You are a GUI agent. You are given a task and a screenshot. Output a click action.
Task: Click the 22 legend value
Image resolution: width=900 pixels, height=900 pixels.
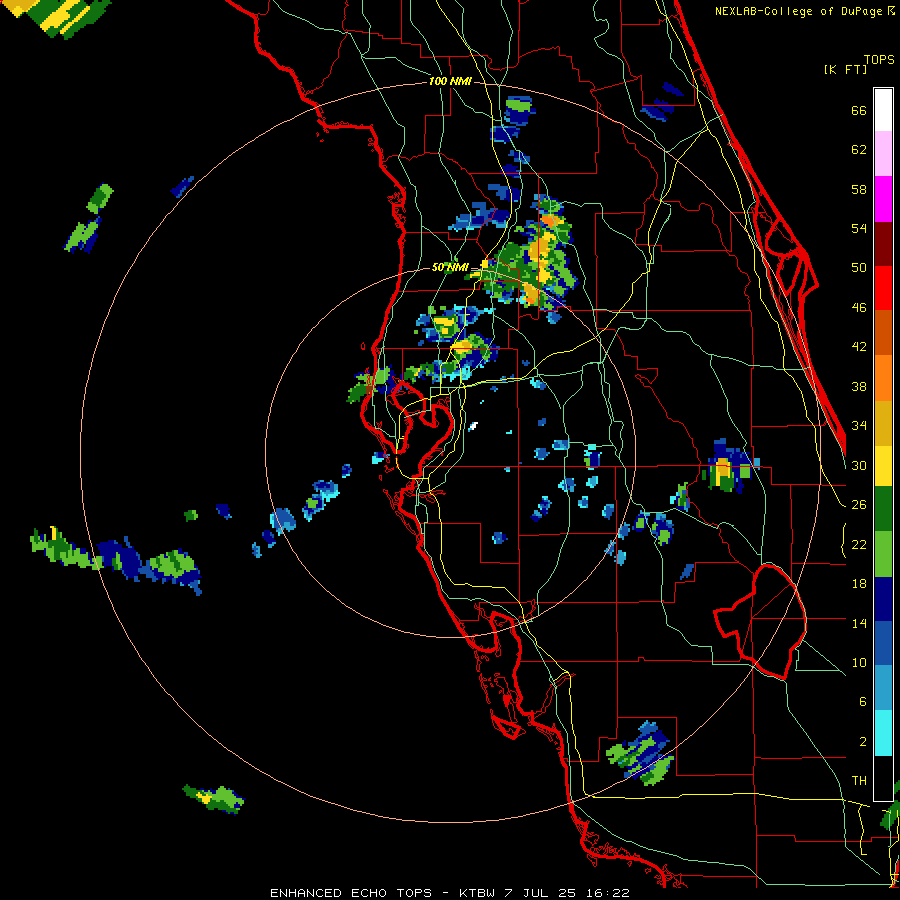[859, 544]
